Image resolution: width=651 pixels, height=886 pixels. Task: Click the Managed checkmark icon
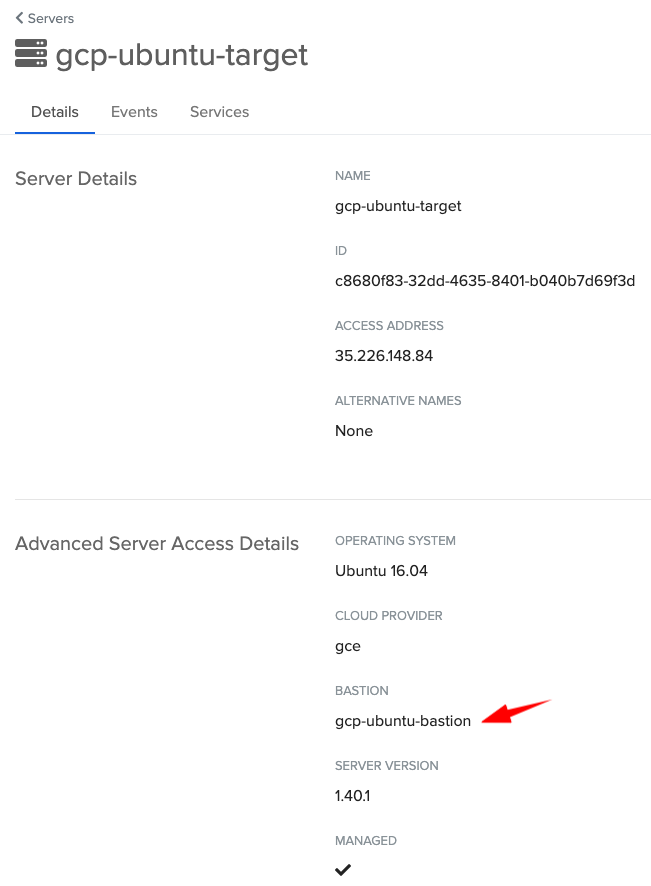[x=343, y=869]
